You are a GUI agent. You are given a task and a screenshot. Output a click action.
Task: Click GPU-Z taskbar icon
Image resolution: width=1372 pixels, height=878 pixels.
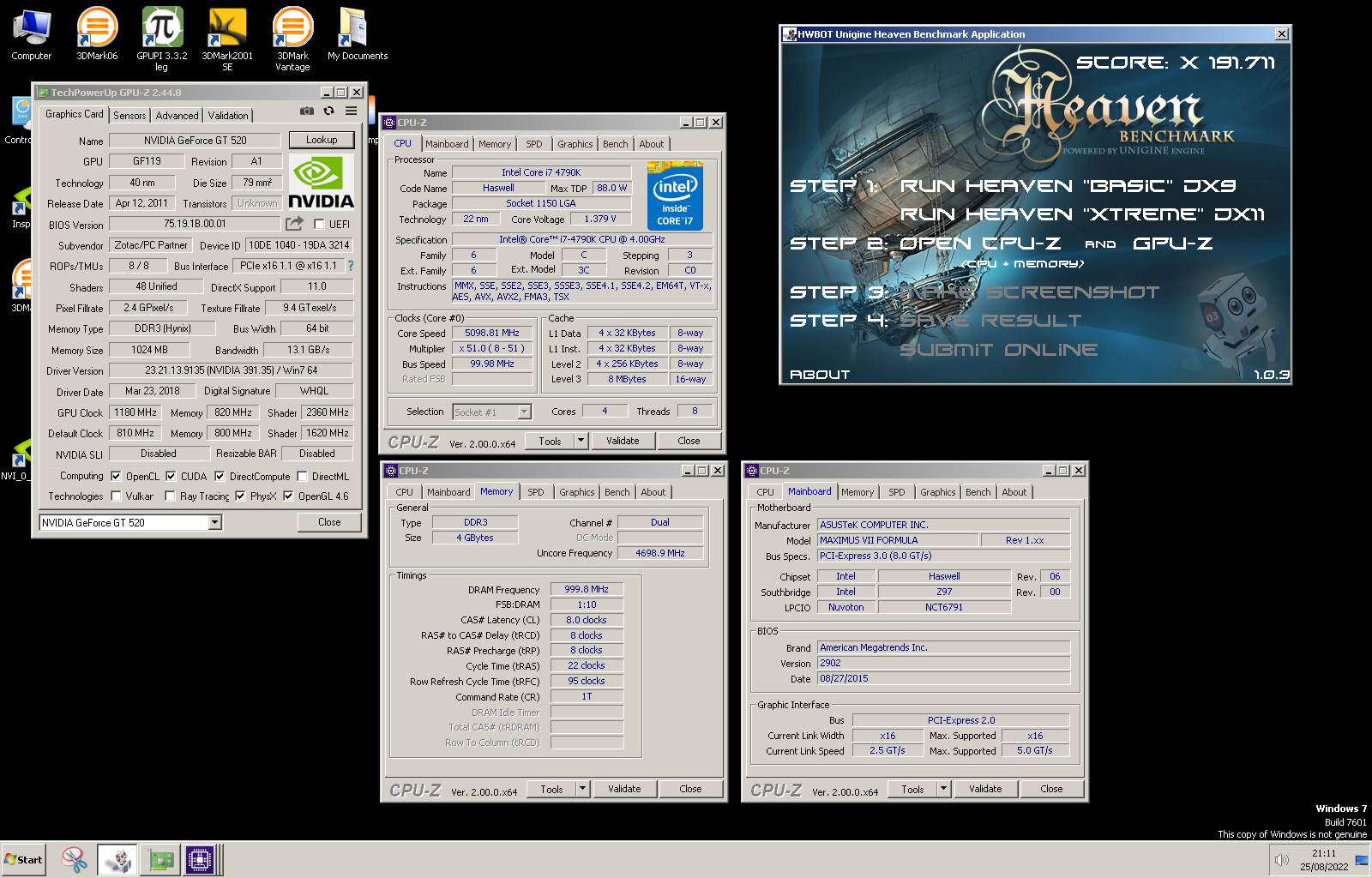tap(160, 859)
